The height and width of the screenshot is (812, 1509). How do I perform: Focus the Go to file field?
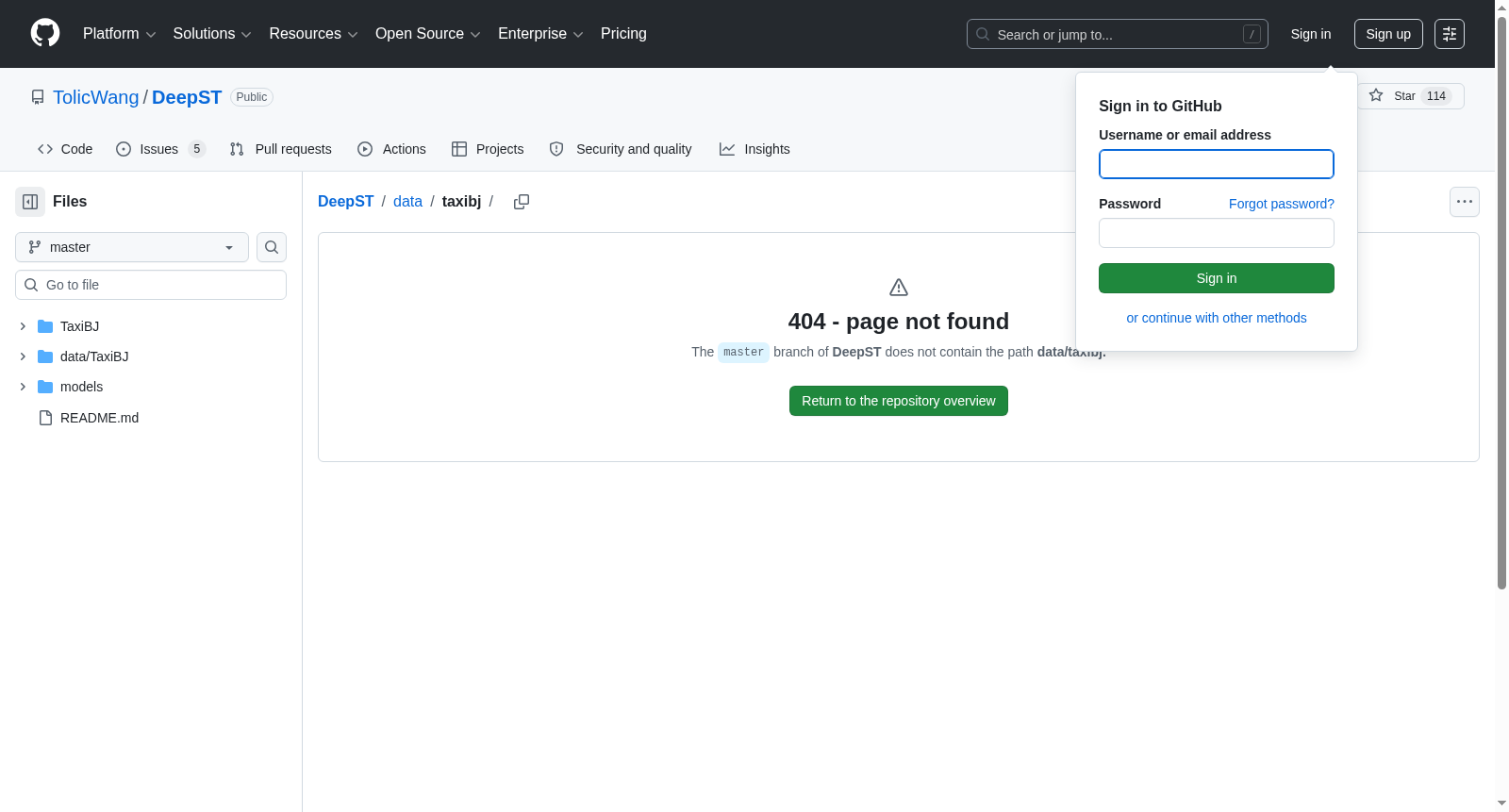151,285
